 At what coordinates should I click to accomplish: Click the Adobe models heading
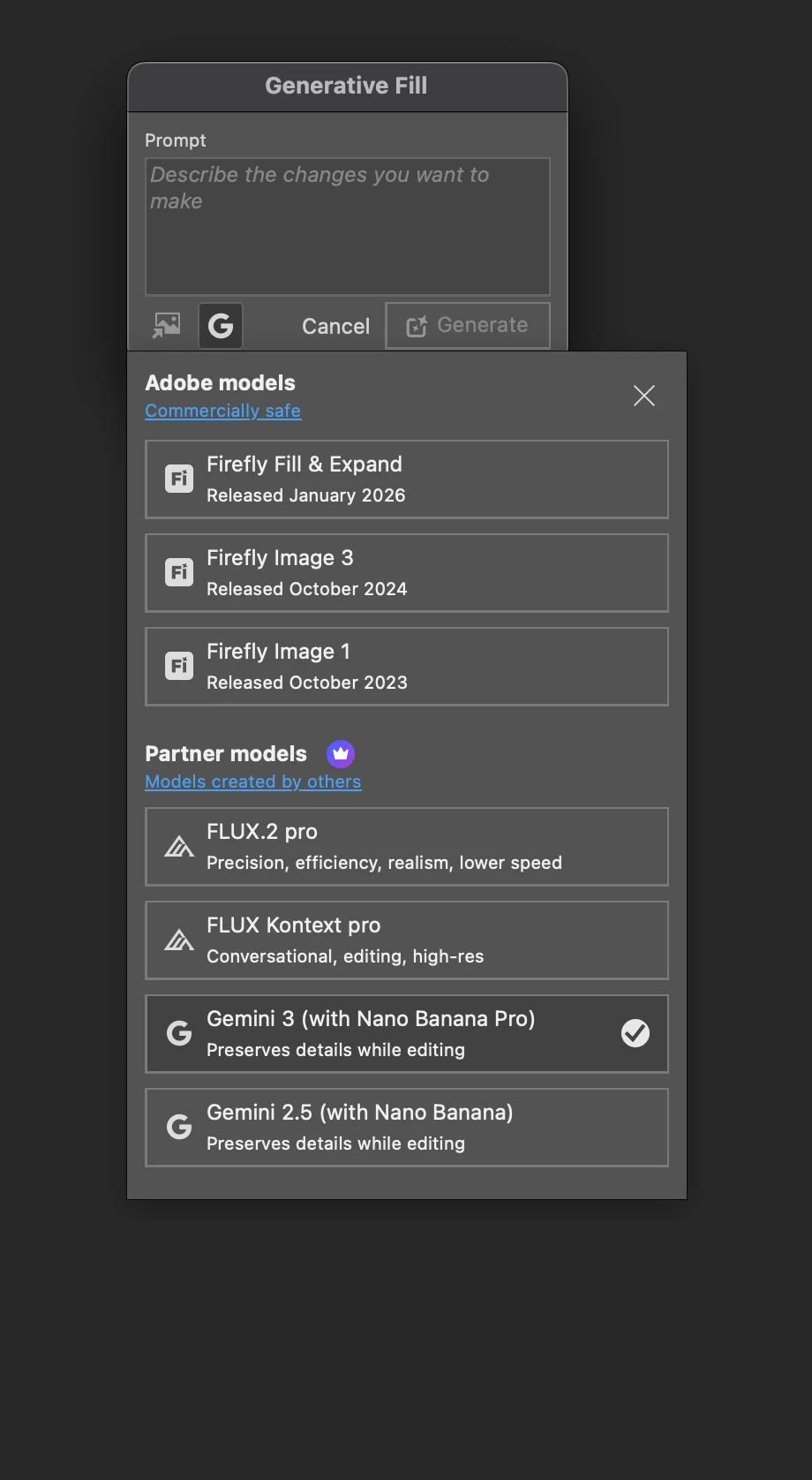221,383
